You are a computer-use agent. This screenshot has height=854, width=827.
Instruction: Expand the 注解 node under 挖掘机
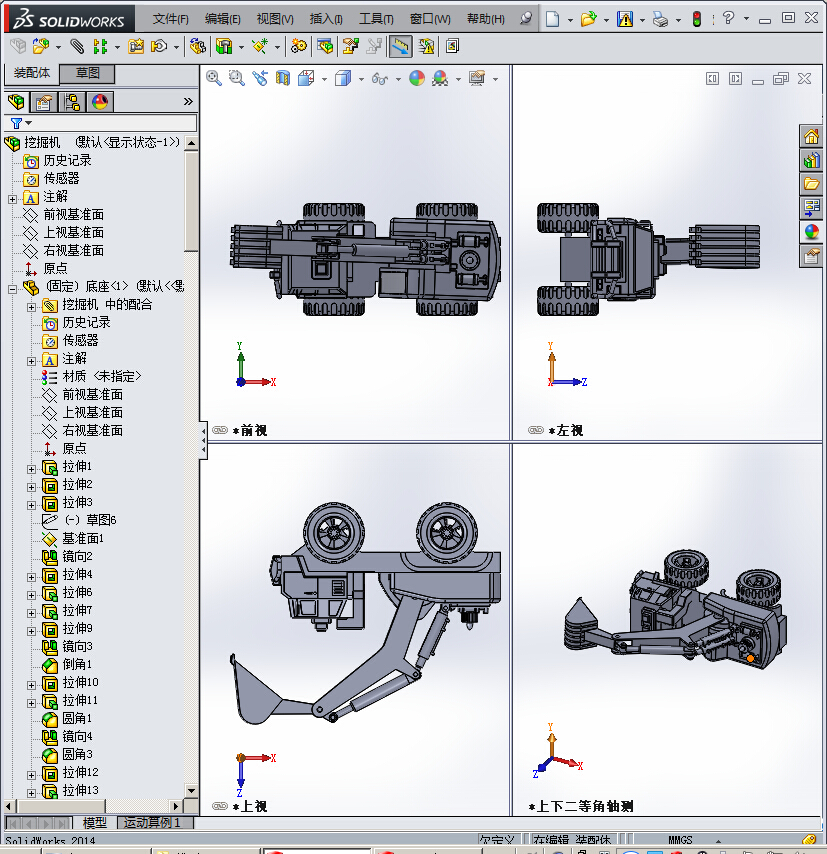13,199
